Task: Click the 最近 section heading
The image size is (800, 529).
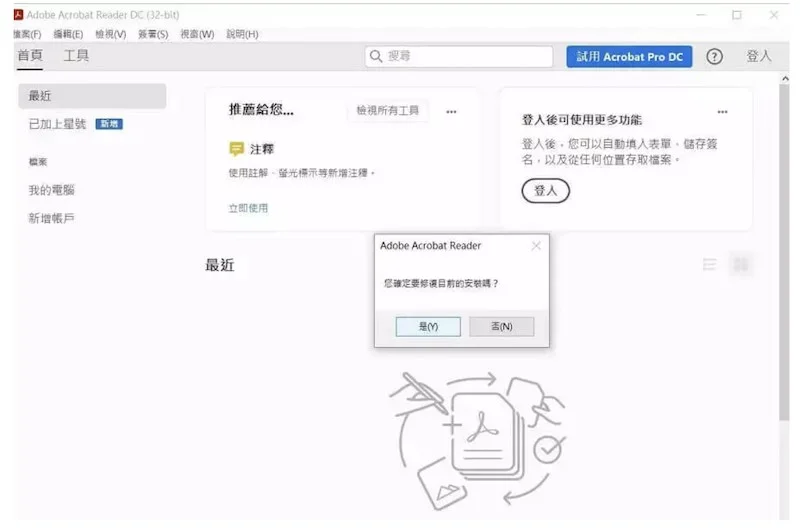Action: [220, 265]
